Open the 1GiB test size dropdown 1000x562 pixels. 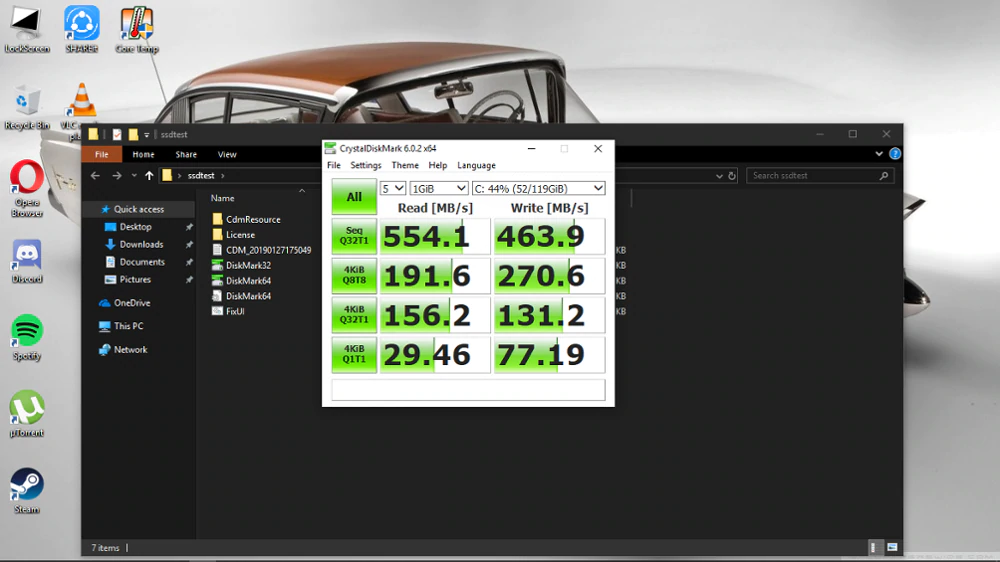click(439, 188)
